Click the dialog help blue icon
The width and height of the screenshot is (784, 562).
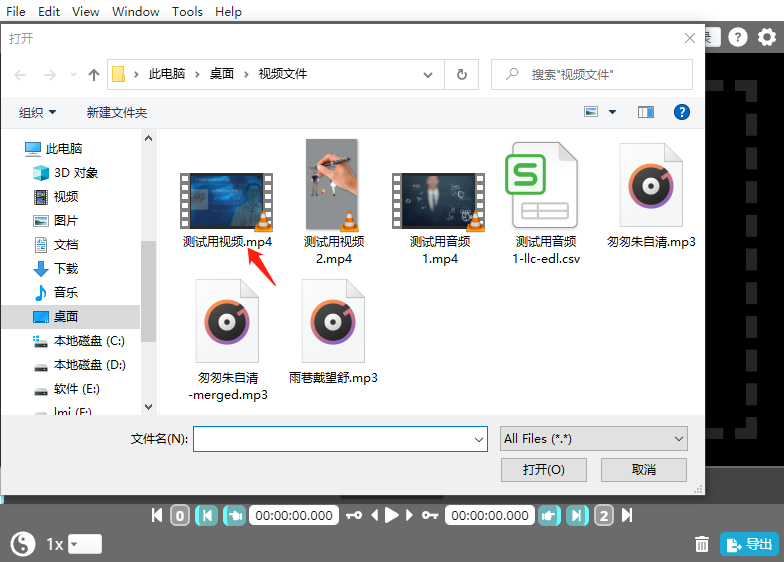(x=682, y=112)
